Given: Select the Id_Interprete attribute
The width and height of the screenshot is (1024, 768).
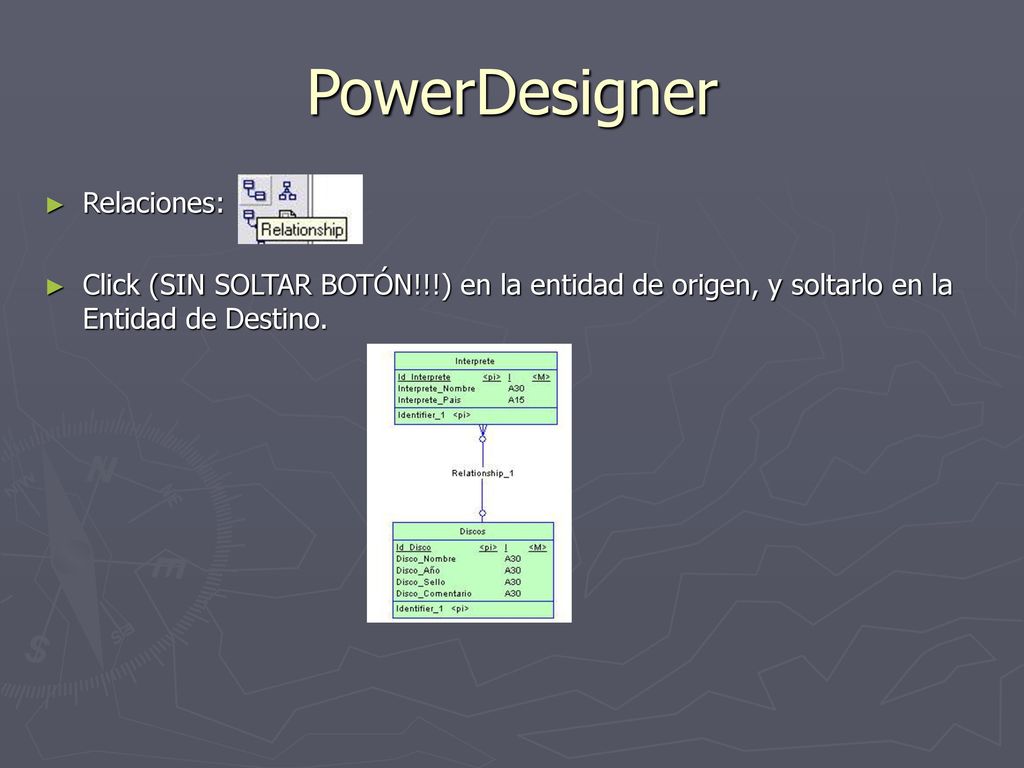Looking at the screenshot, I should (424, 377).
